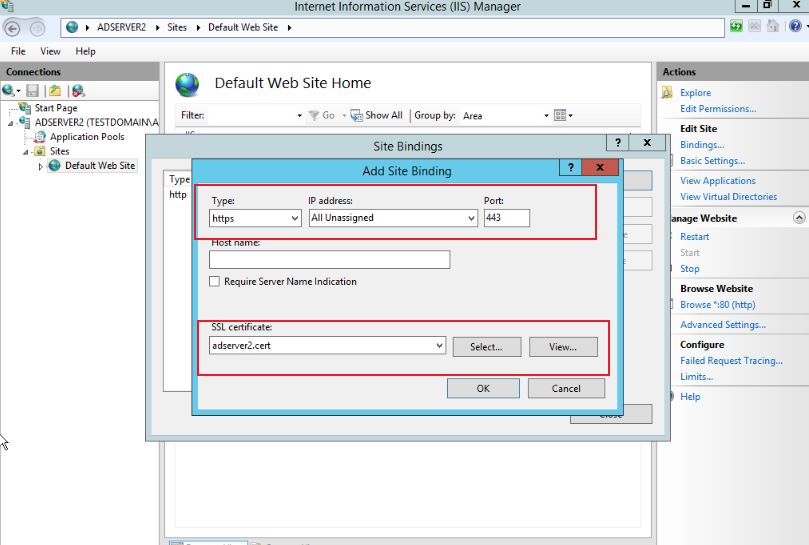809x545 pixels.
Task: Click the Up folder icon in Connections
Action: click(55, 91)
